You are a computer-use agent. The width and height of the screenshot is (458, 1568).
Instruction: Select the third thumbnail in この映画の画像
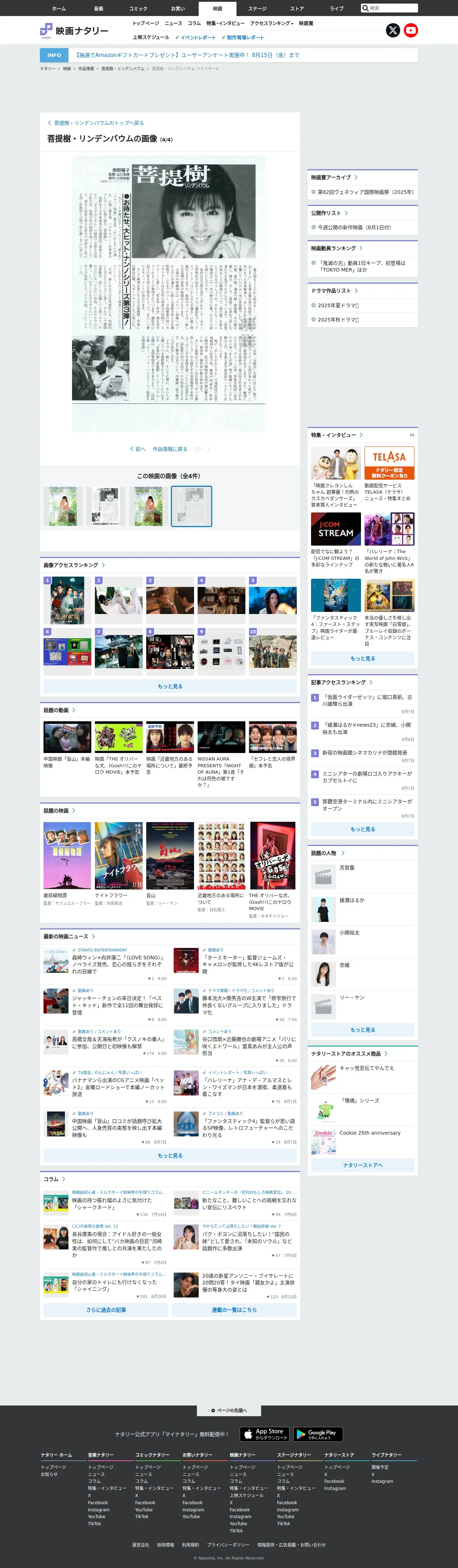coord(149,506)
